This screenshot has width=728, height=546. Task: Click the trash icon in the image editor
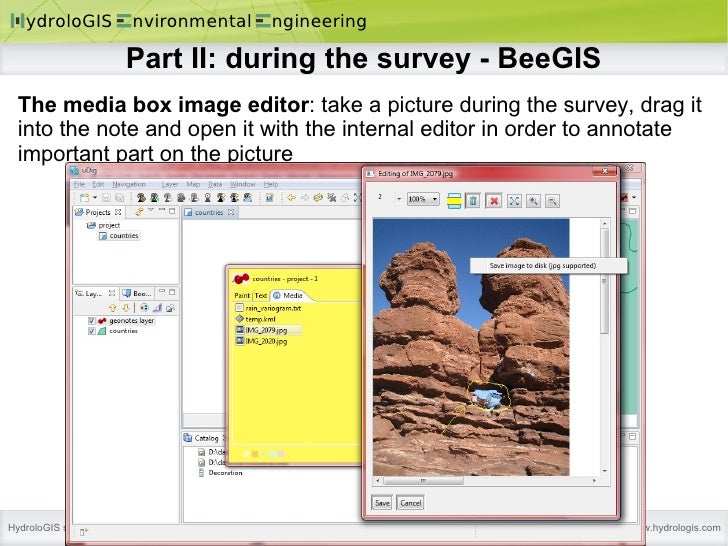click(x=473, y=201)
